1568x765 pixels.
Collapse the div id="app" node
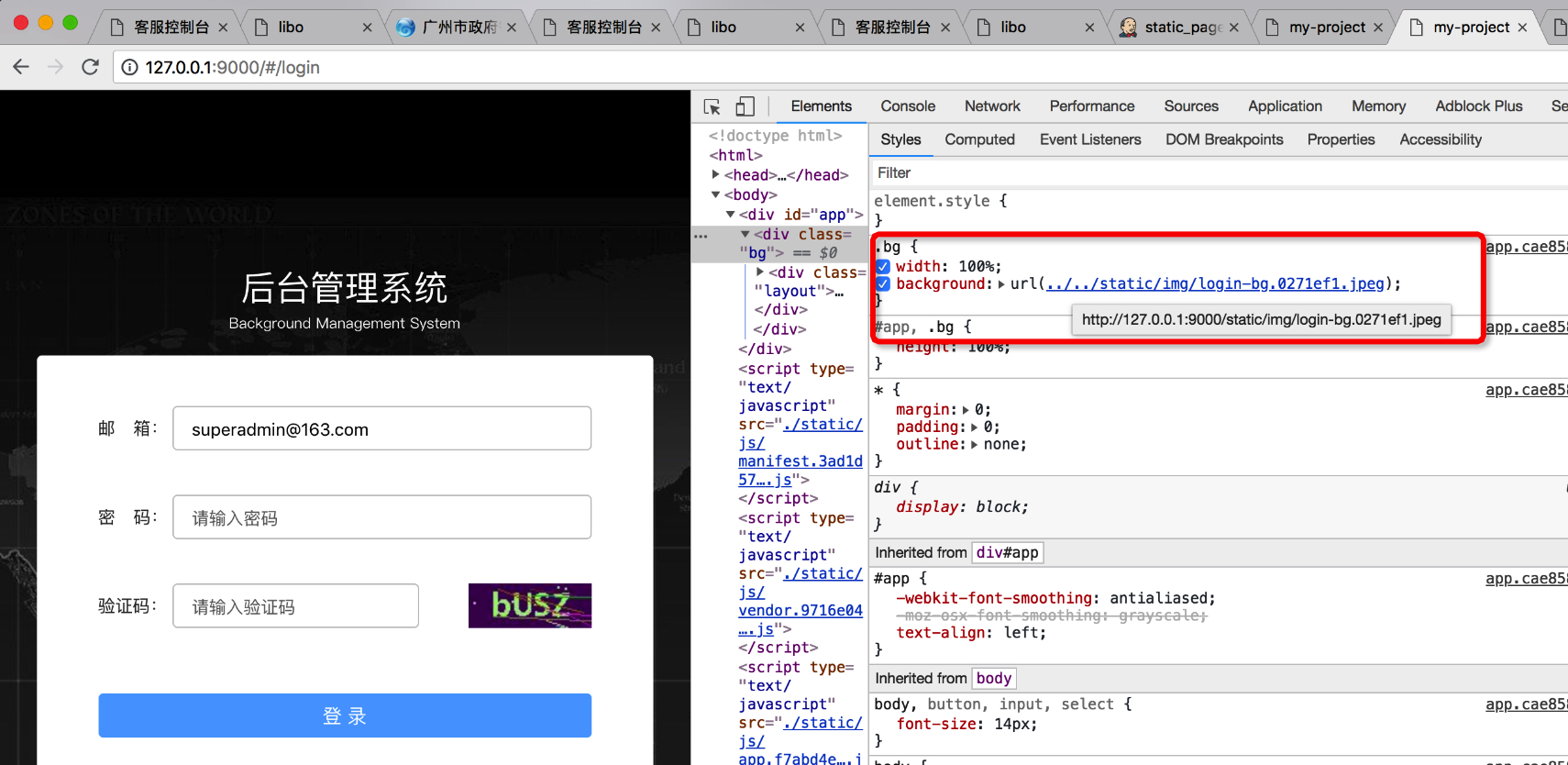(x=731, y=215)
